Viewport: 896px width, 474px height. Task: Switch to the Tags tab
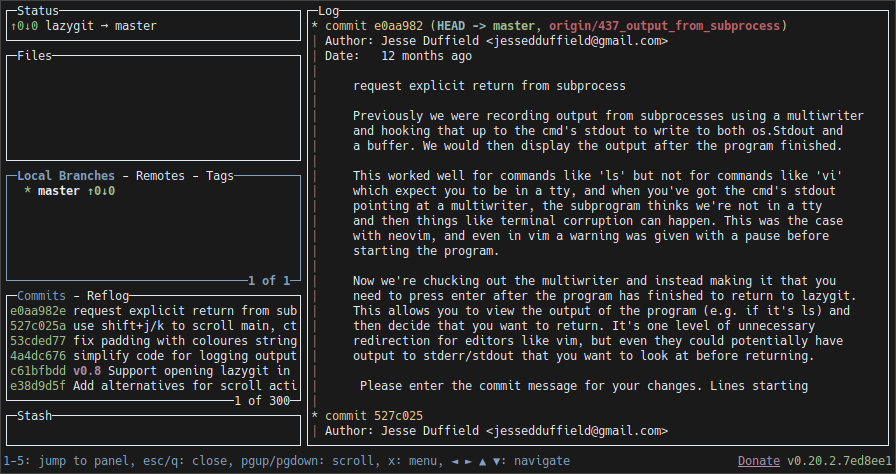(220, 176)
